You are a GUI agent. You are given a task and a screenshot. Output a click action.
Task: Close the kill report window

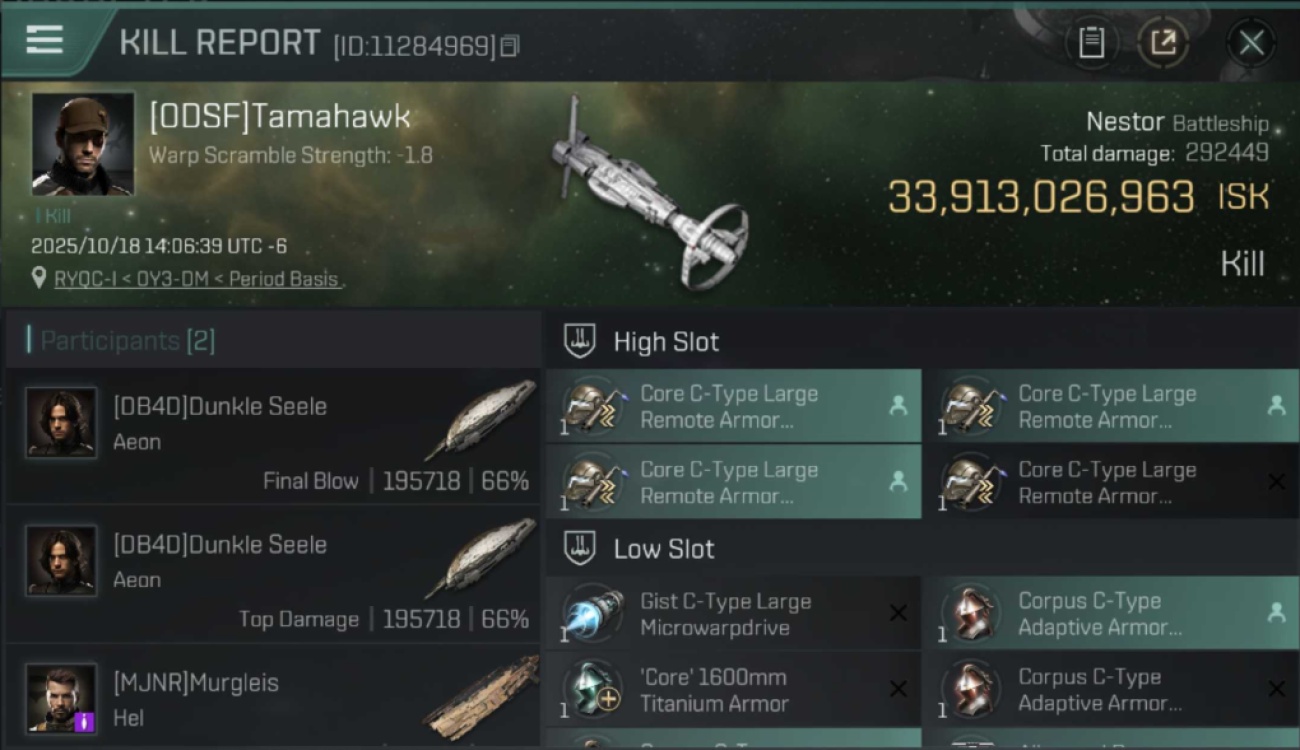[x=1251, y=43]
